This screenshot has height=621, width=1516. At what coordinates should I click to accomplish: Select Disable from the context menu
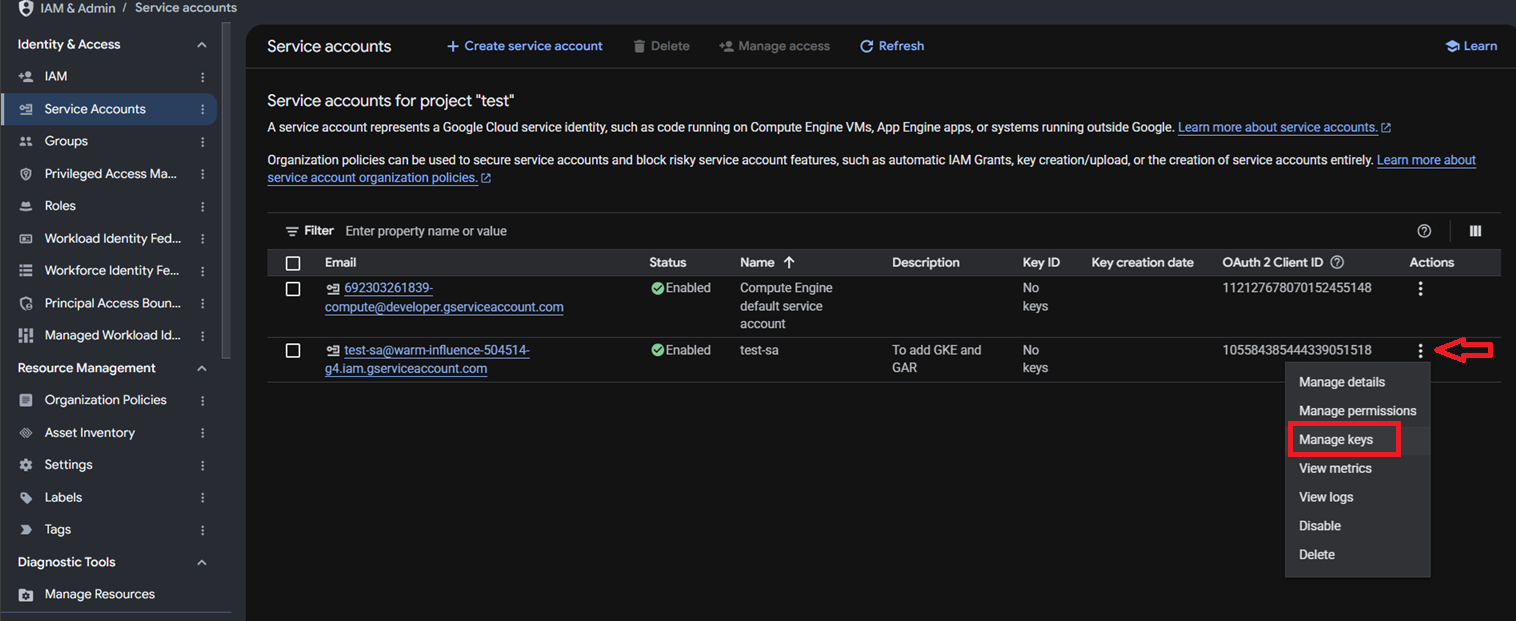1358,526
